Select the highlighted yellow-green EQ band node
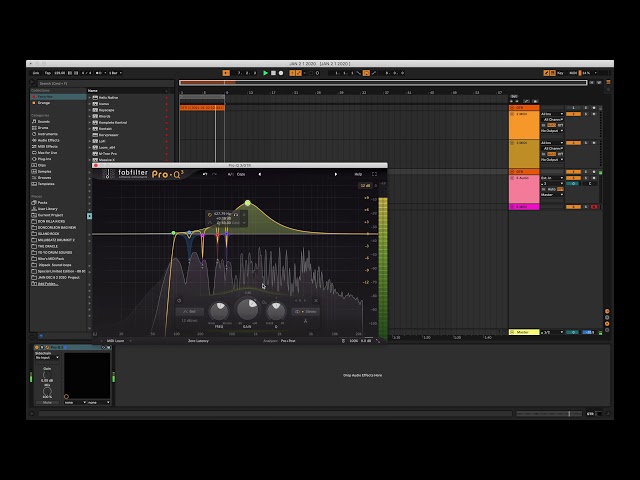Image resolution: width=640 pixels, height=480 pixels. (x=248, y=203)
